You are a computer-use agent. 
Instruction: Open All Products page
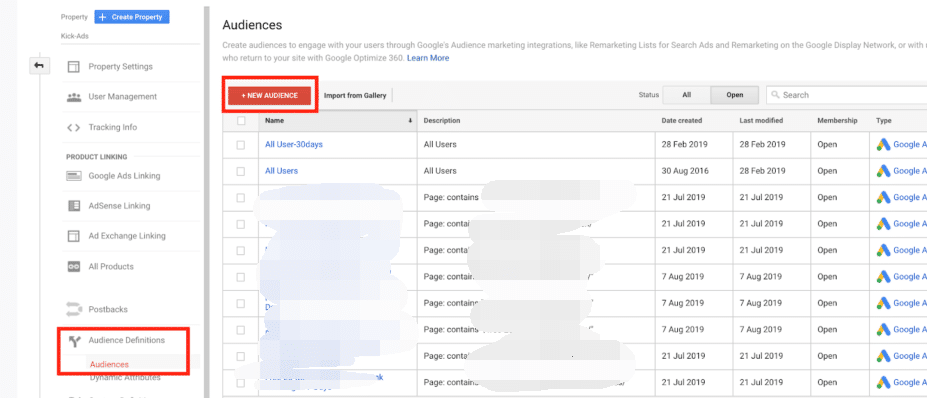coord(111,266)
